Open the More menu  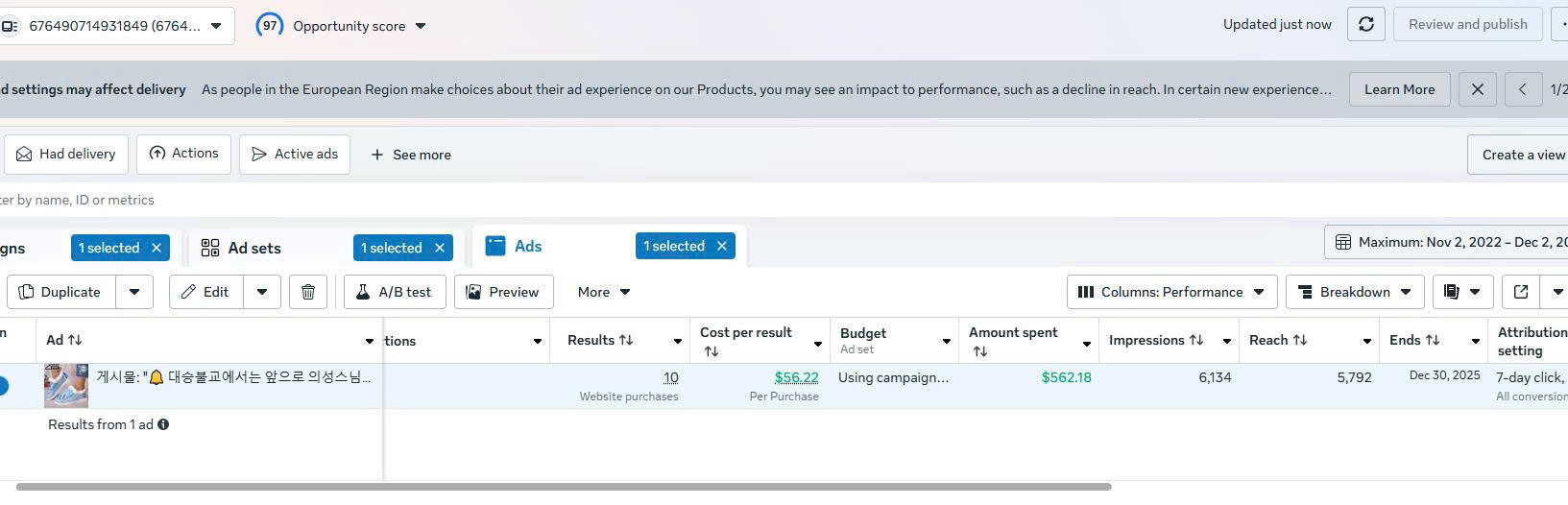(x=603, y=292)
